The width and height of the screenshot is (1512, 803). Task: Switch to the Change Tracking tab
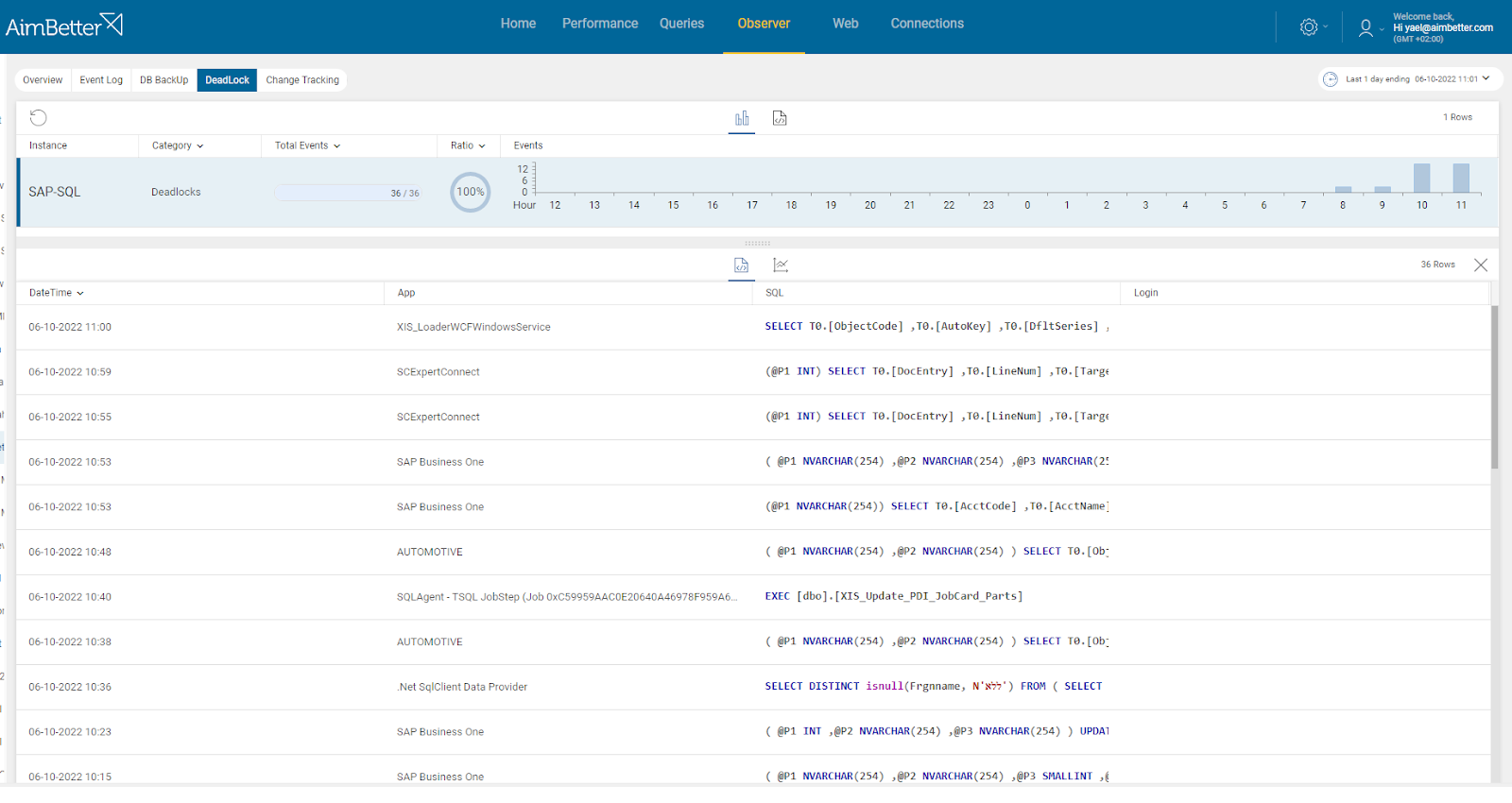(302, 80)
